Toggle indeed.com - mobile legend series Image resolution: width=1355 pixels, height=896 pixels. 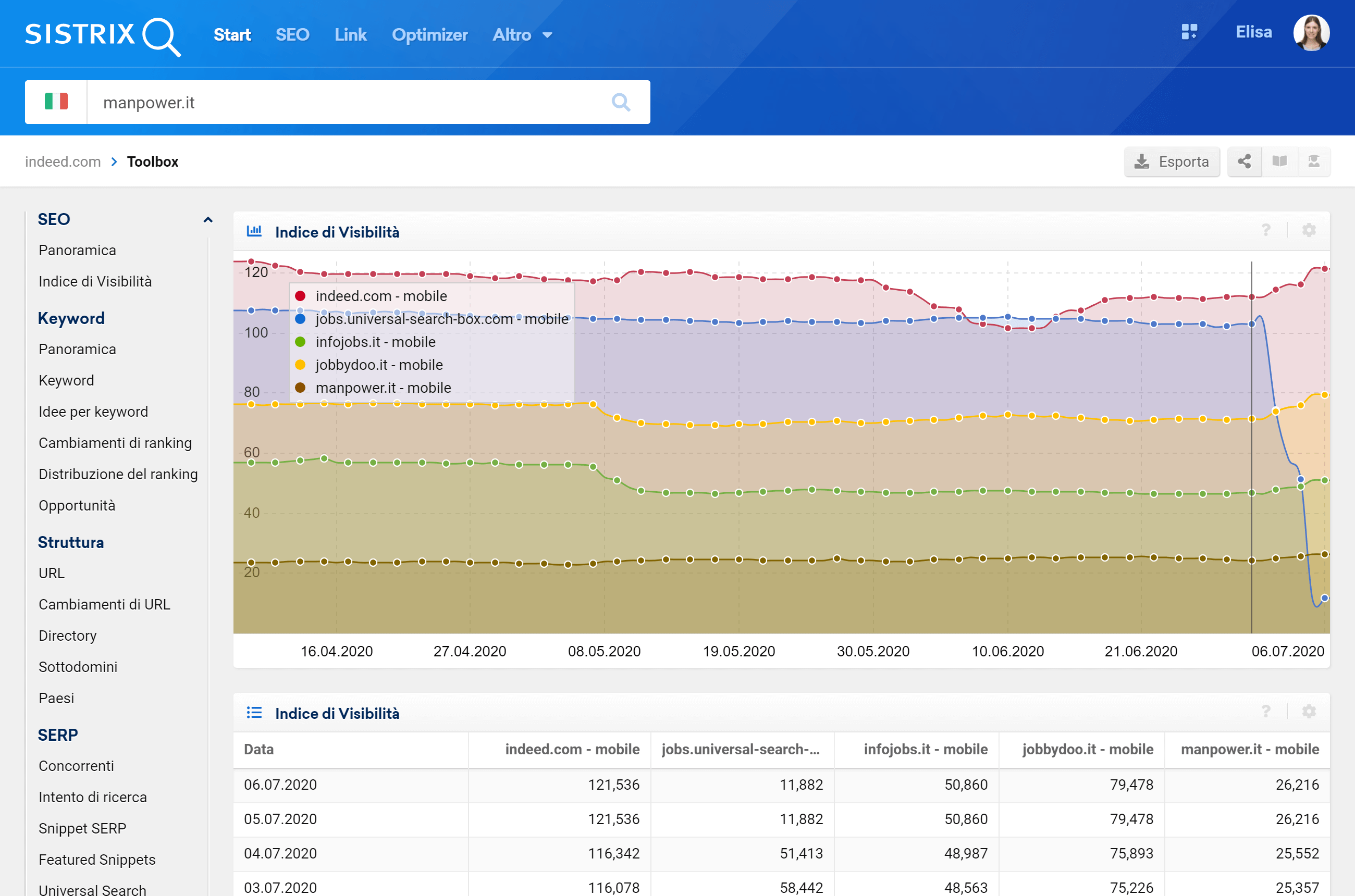372,296
